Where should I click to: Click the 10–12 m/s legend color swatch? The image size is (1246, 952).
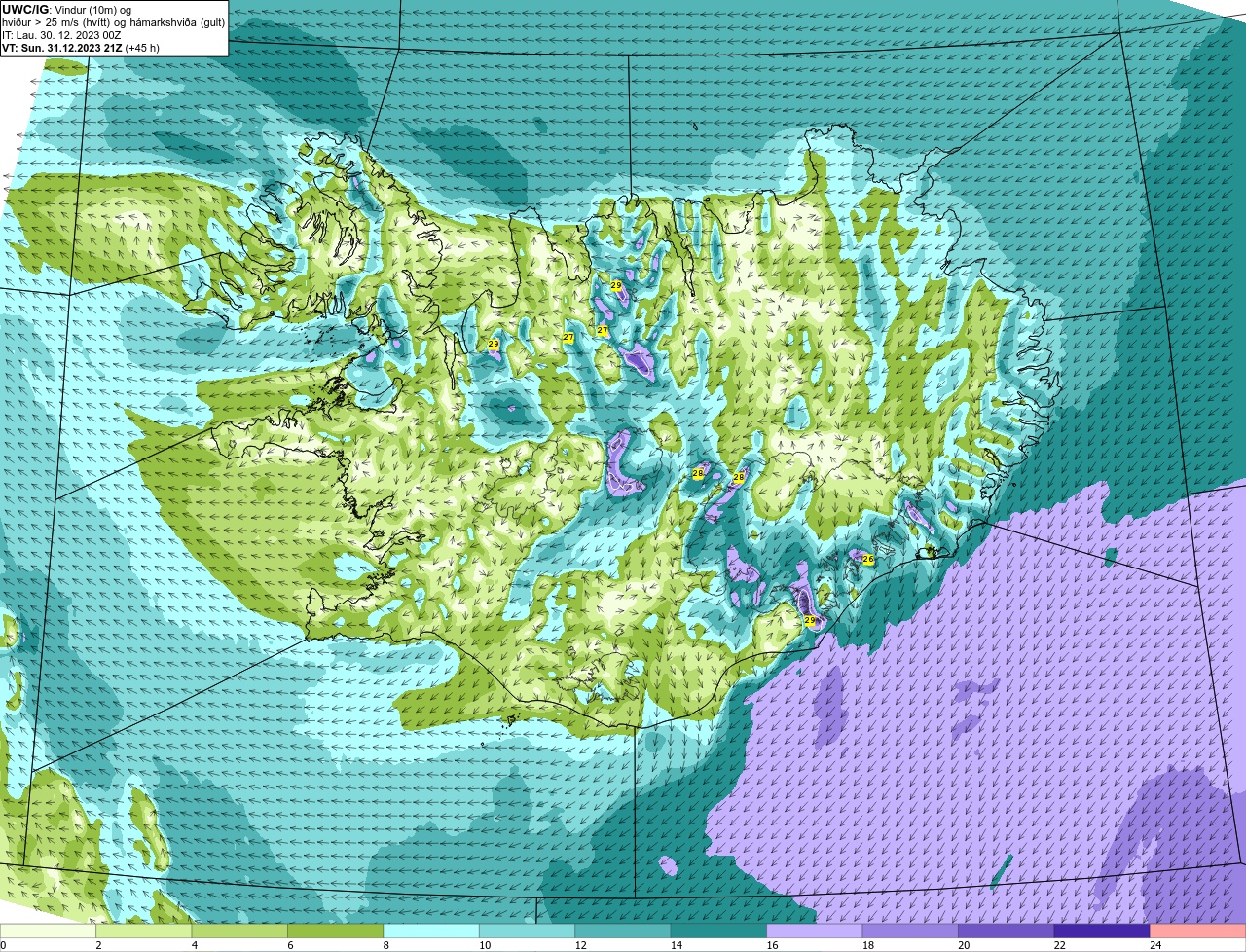click(x=528, y=931)
